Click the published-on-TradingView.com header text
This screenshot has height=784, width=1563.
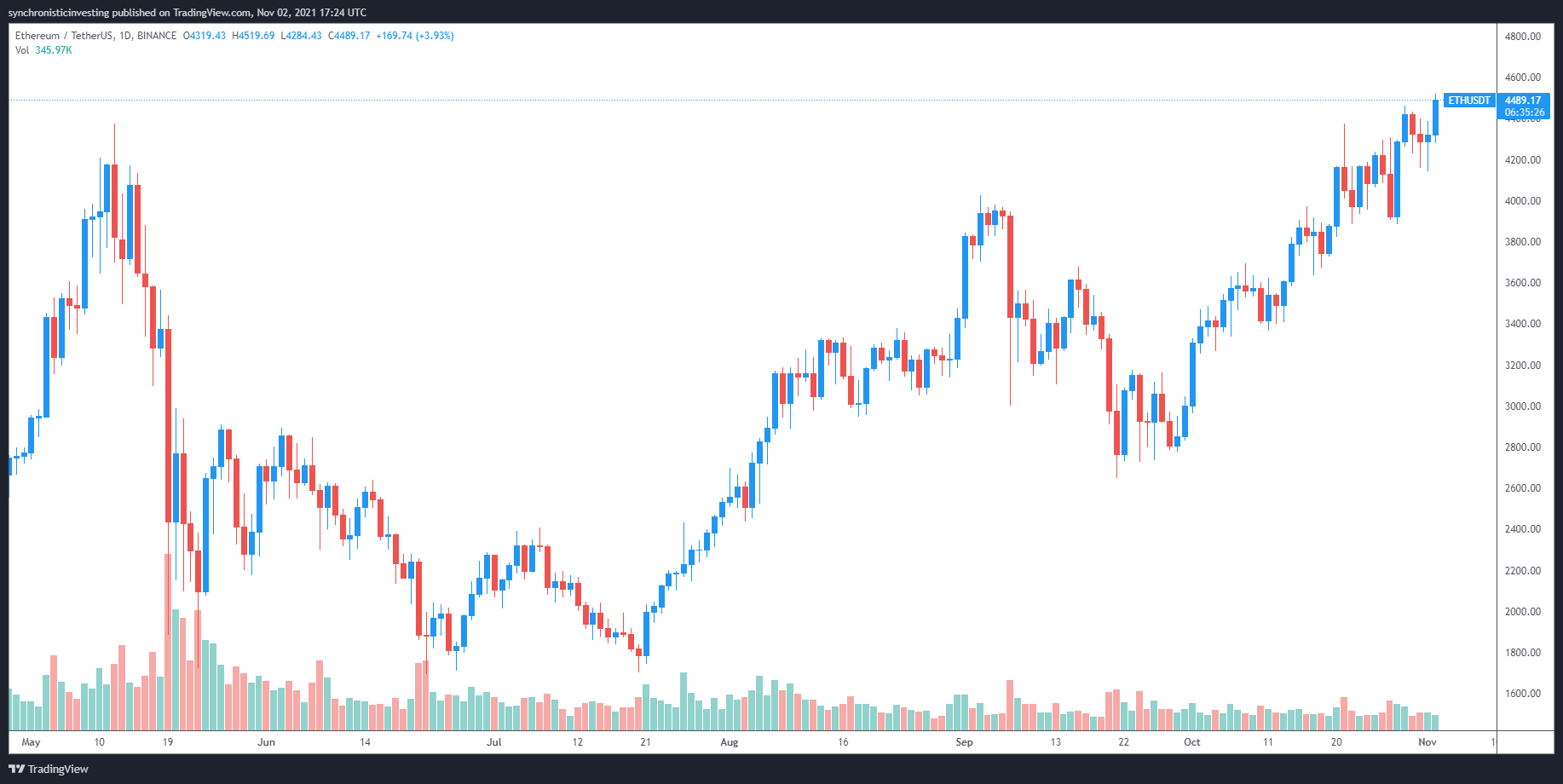pos(187,13)
